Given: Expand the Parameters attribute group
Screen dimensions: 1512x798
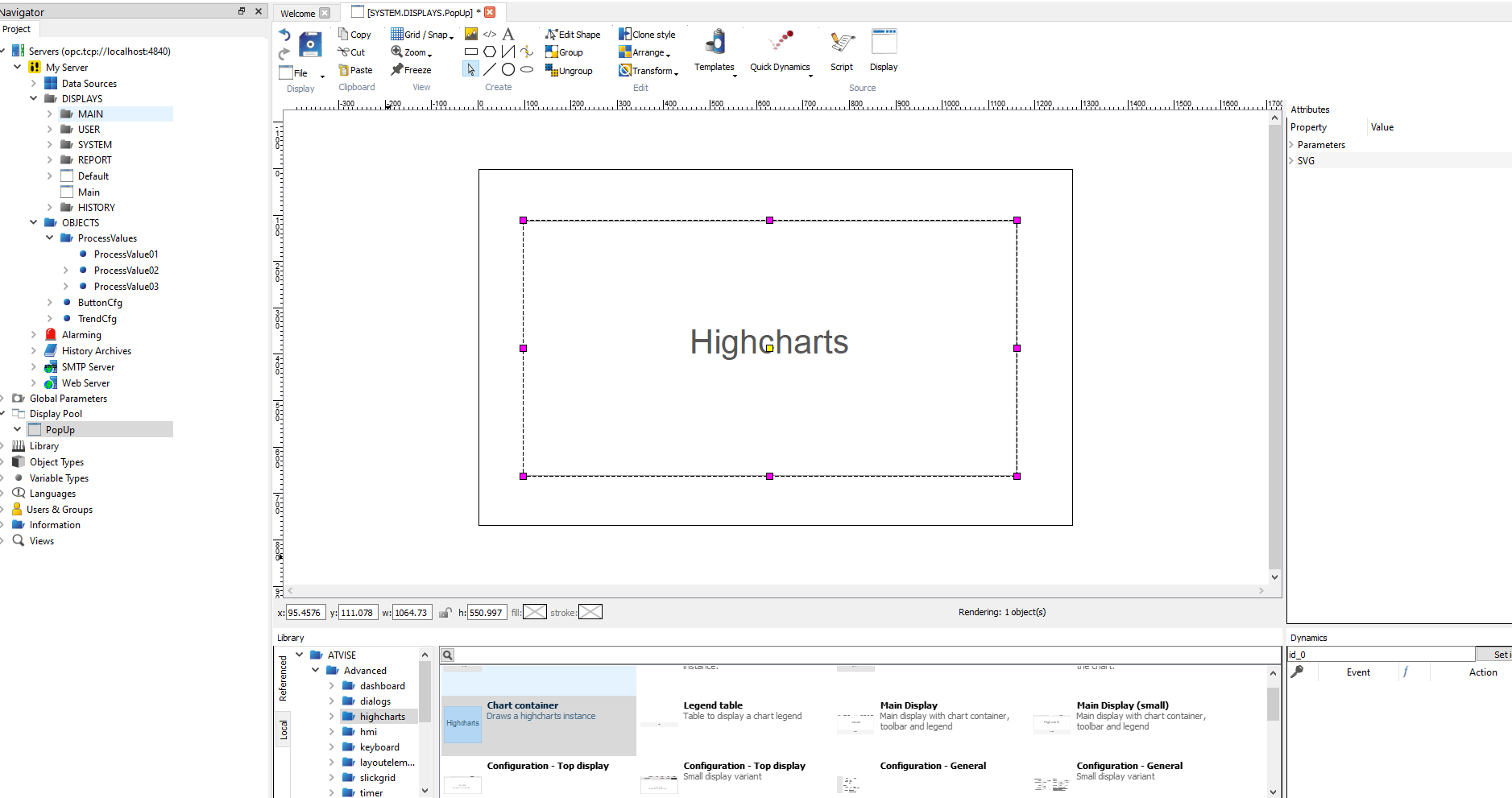Looking at the screenshot, I should (1291, 145).
